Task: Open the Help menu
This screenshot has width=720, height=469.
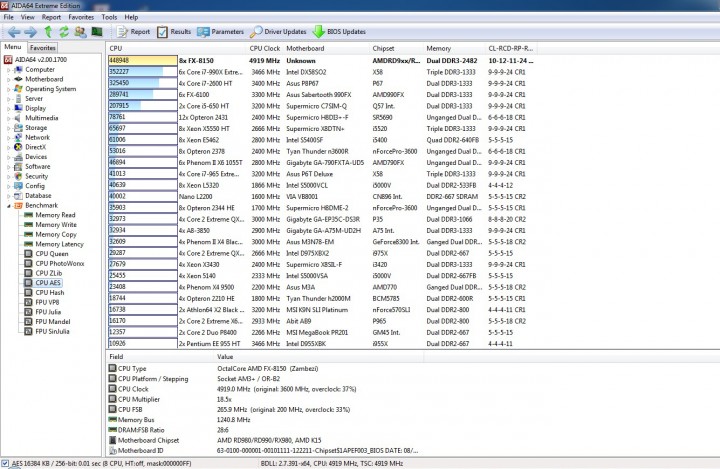Action: 131,17
